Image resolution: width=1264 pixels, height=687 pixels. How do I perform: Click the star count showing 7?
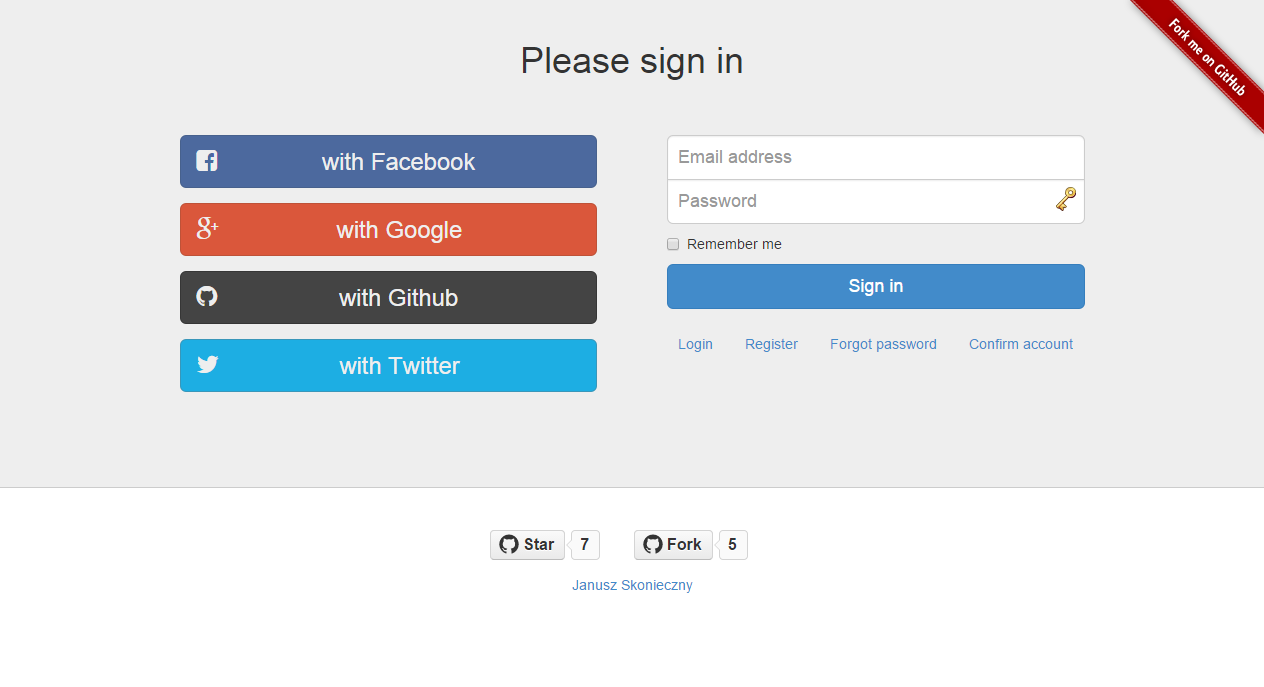[584, 544]
